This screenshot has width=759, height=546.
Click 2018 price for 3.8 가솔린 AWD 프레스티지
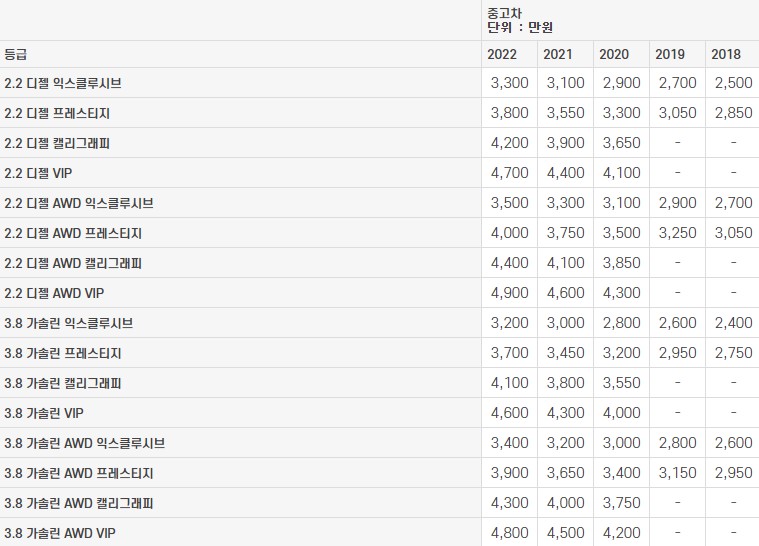733,473
